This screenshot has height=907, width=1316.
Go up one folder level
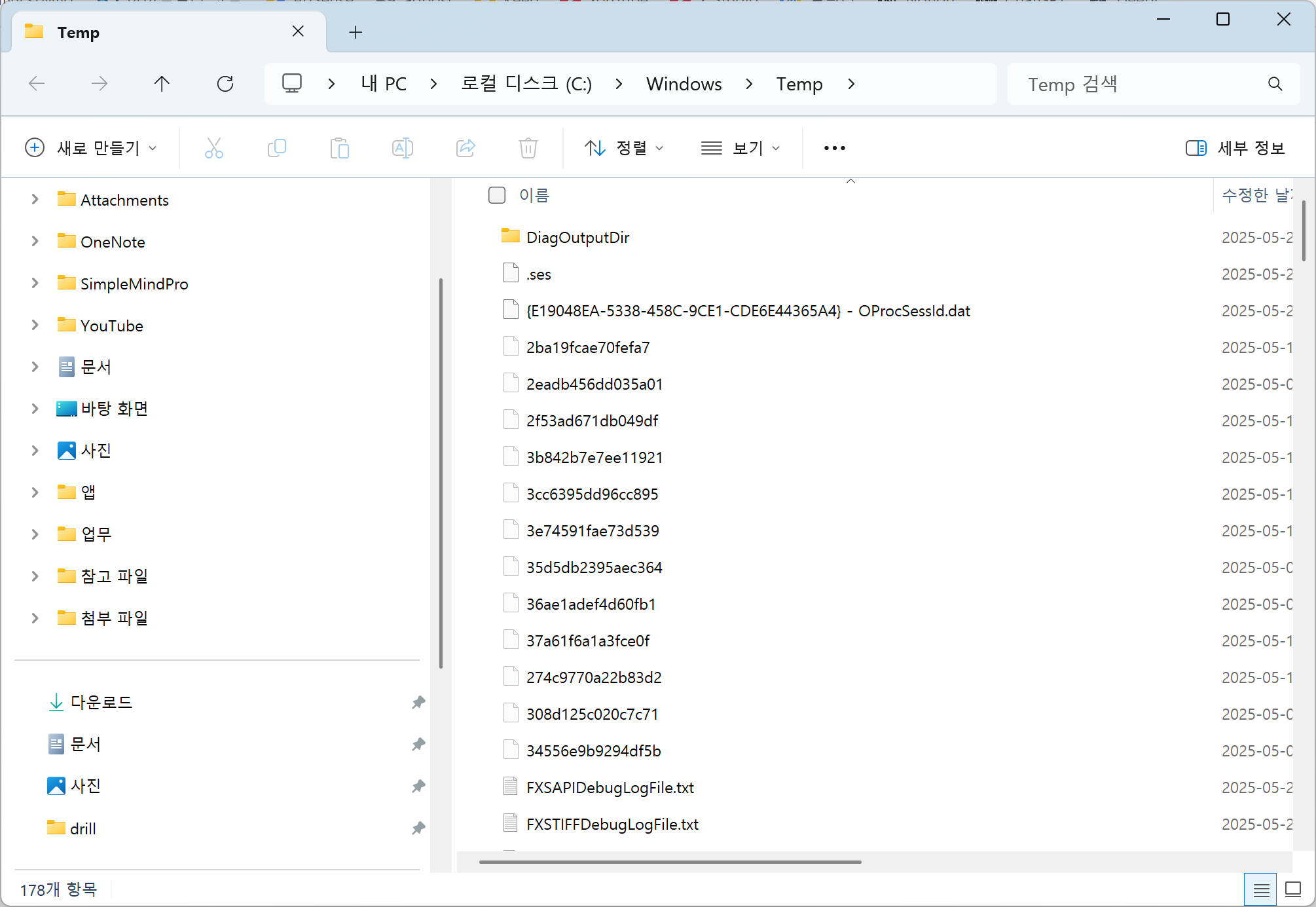tap(162, 84)
